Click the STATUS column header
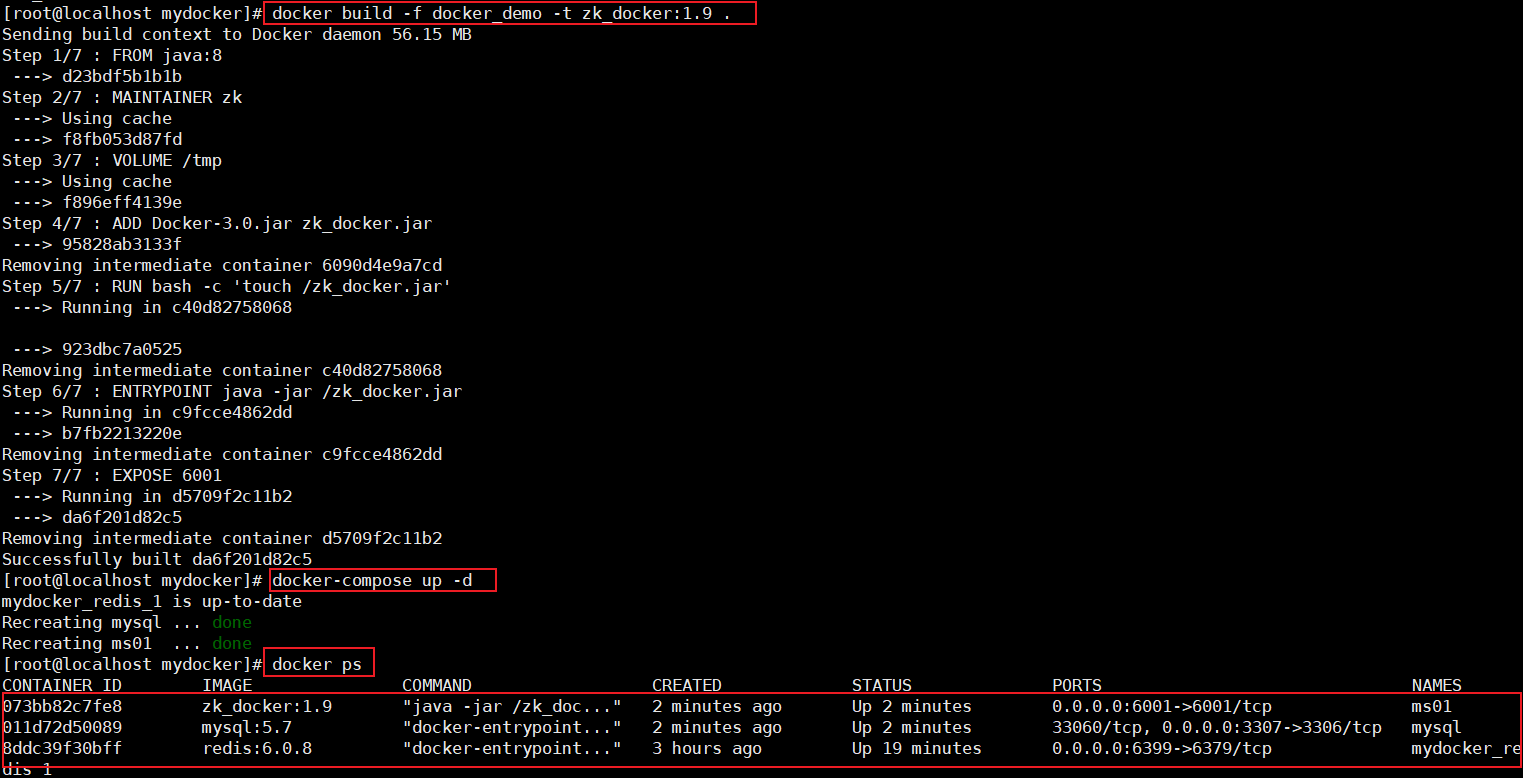Screen dimensions: 1523x778 pyautogui.click(x=882, y=686)
